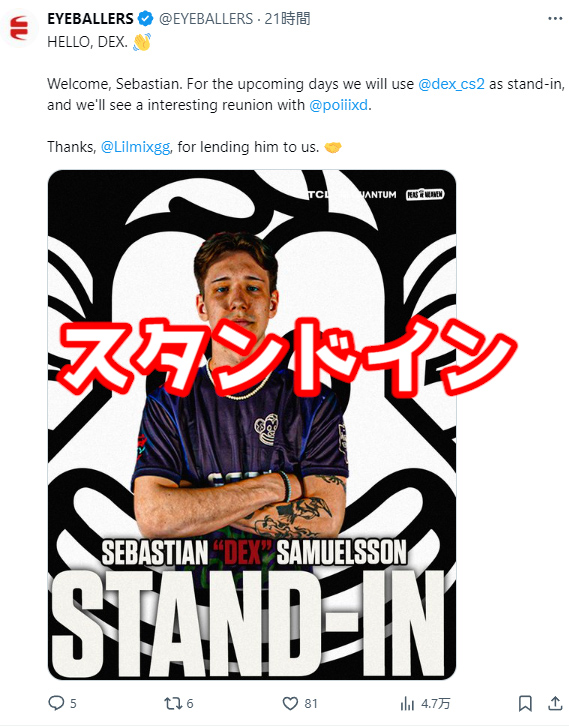This screenshot has width=569, height=727.
Task: Open the @poiiixd mention link
Action: coord(339,105)
